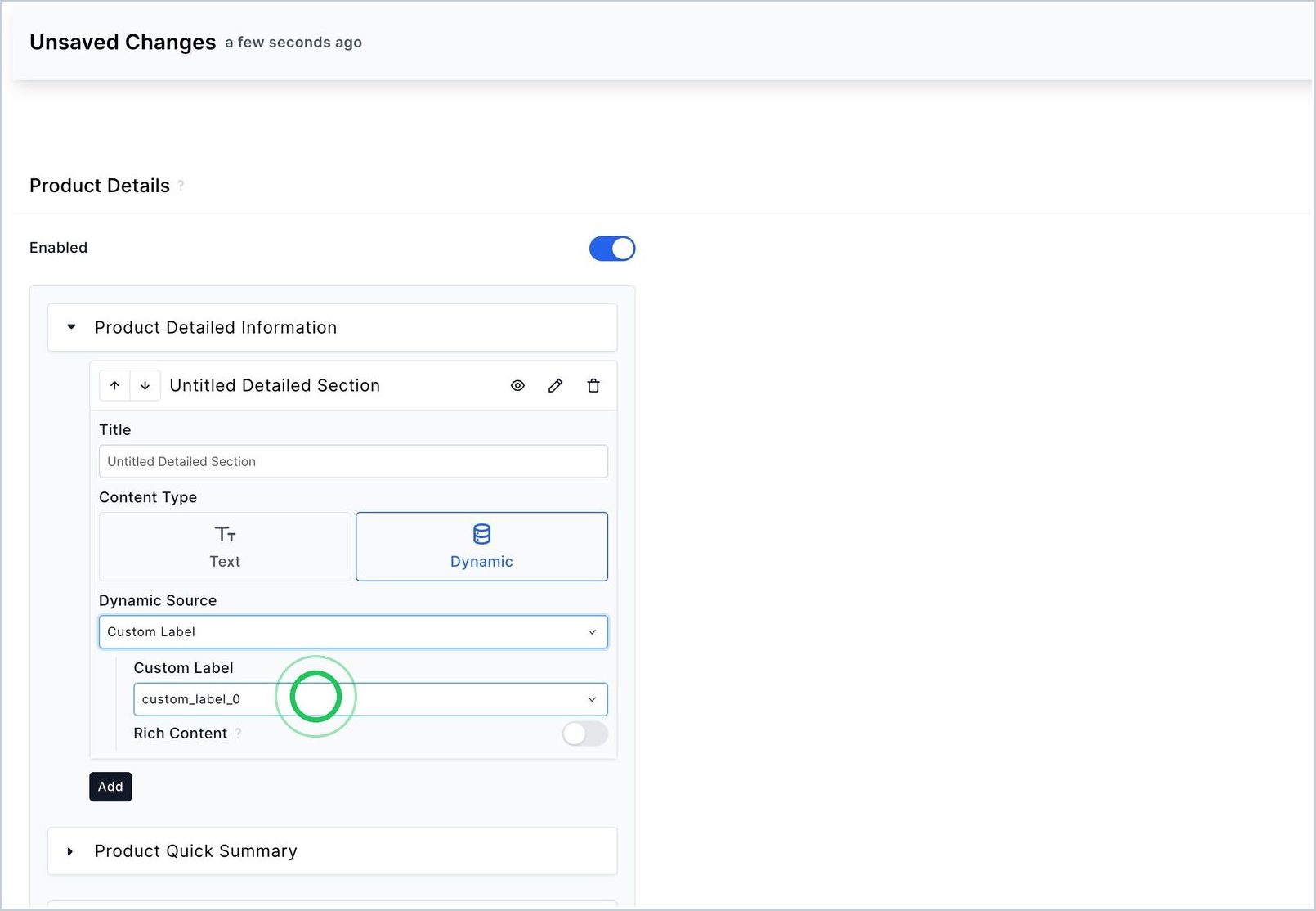Click the Rich Content label

tap(181, 734)
